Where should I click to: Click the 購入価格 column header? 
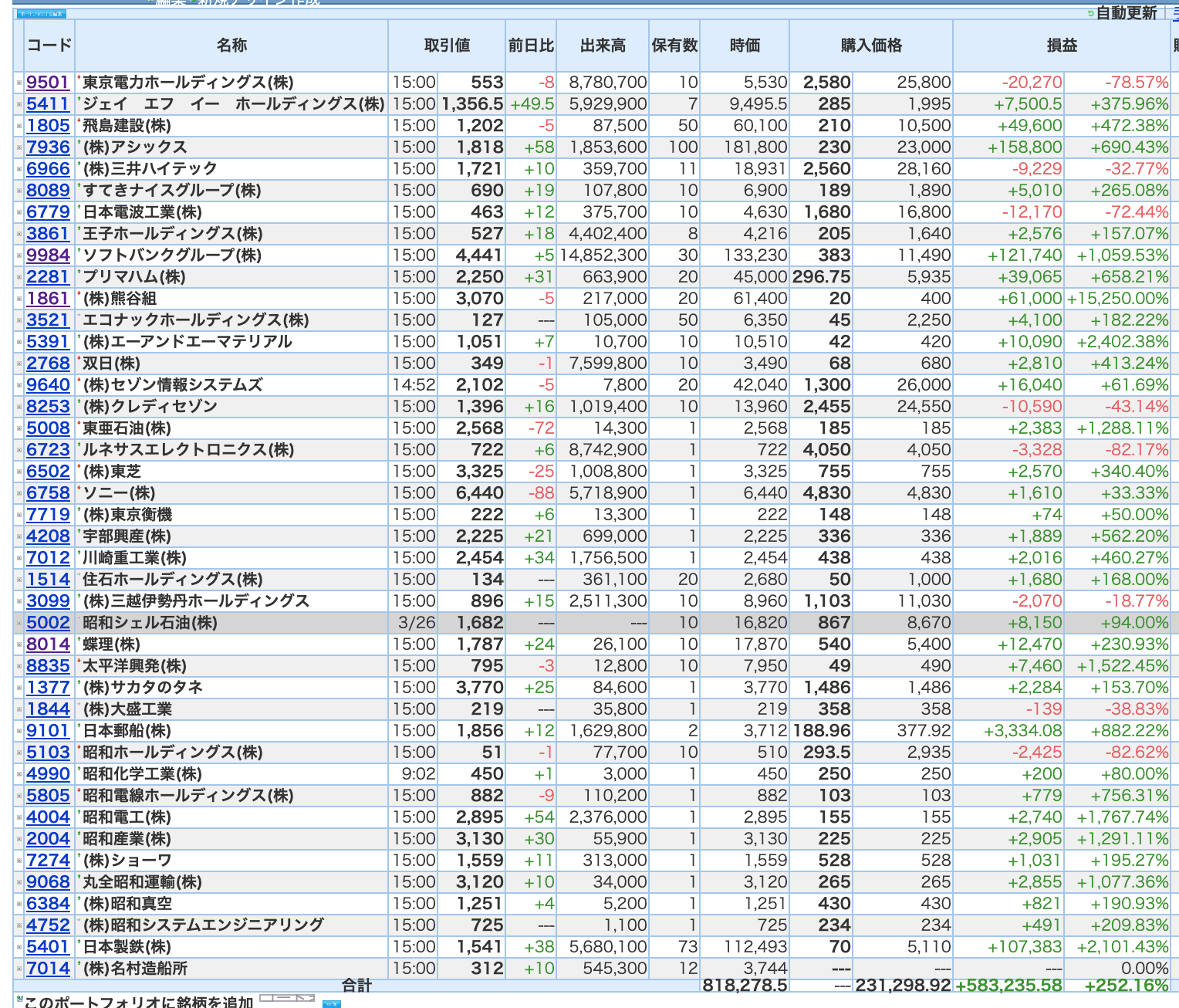coord(871,46)
